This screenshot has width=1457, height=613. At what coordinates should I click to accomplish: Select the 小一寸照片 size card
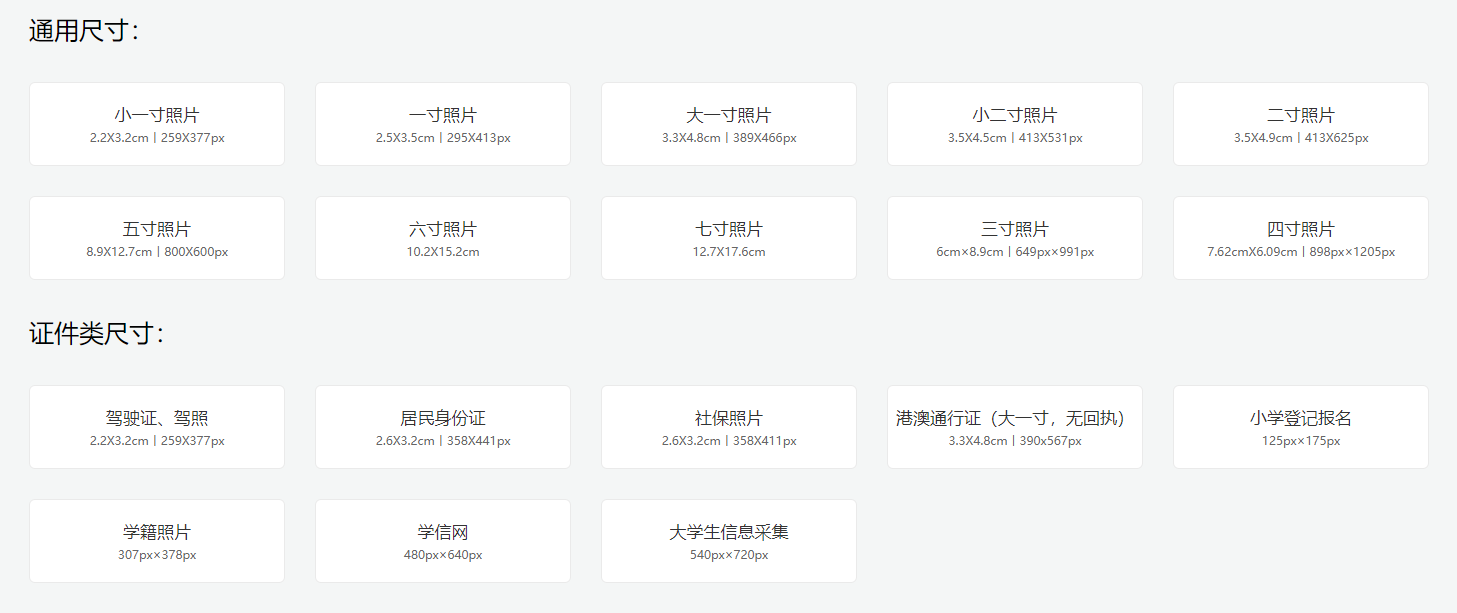[156, 123]
